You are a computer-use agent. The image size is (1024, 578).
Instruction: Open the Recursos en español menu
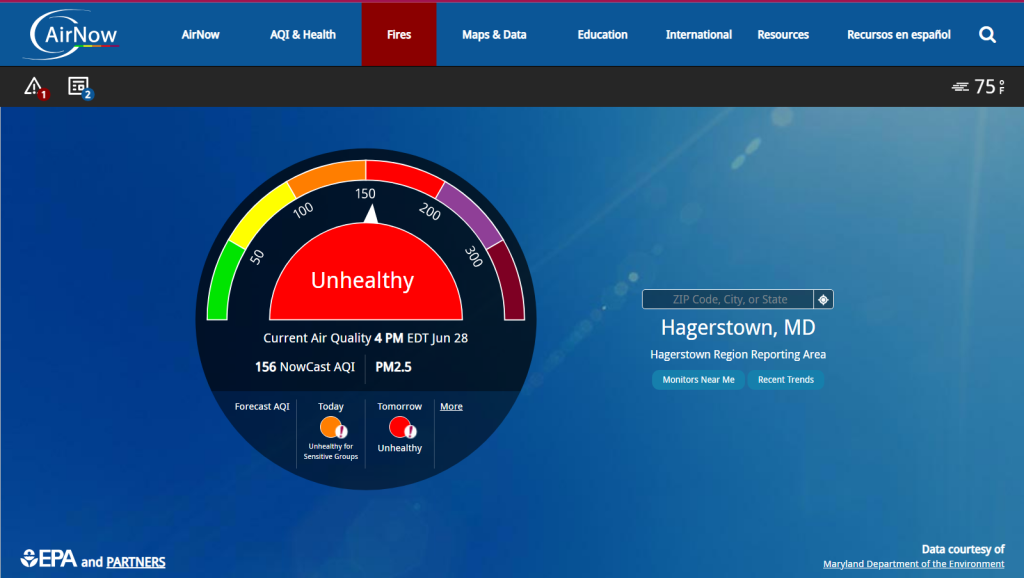pos(898,35)
